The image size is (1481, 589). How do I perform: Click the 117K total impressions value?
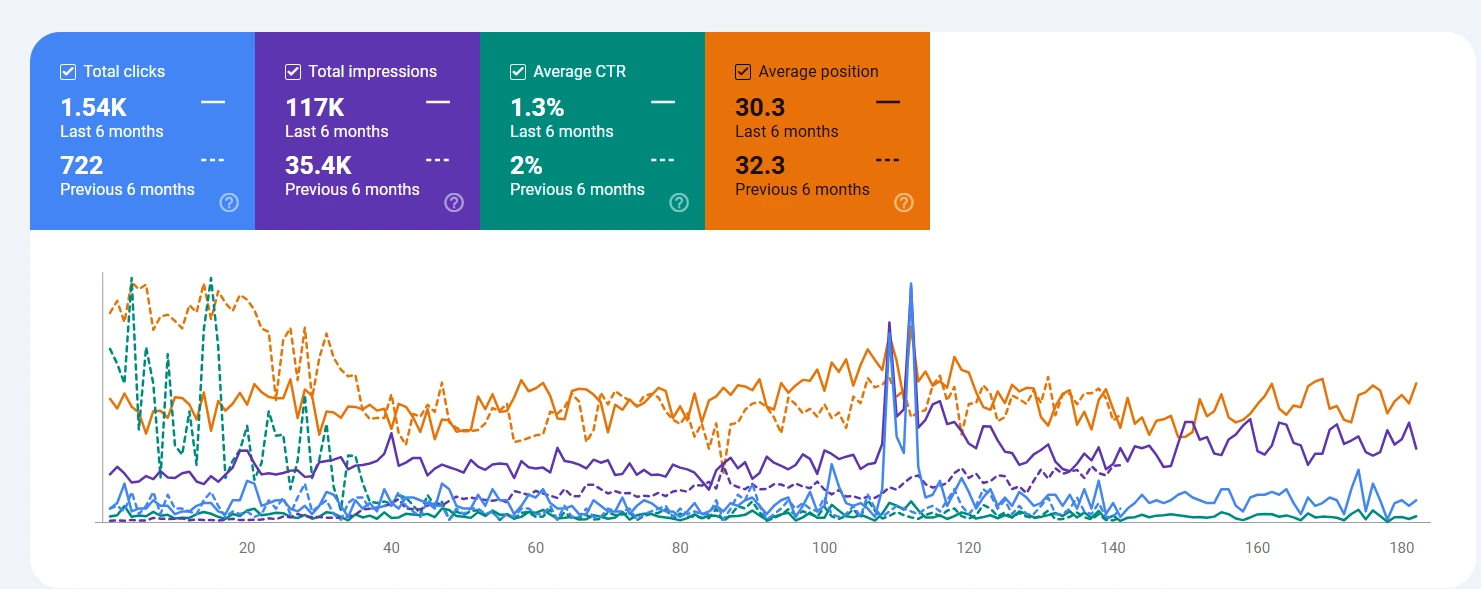tap(315, 108)
